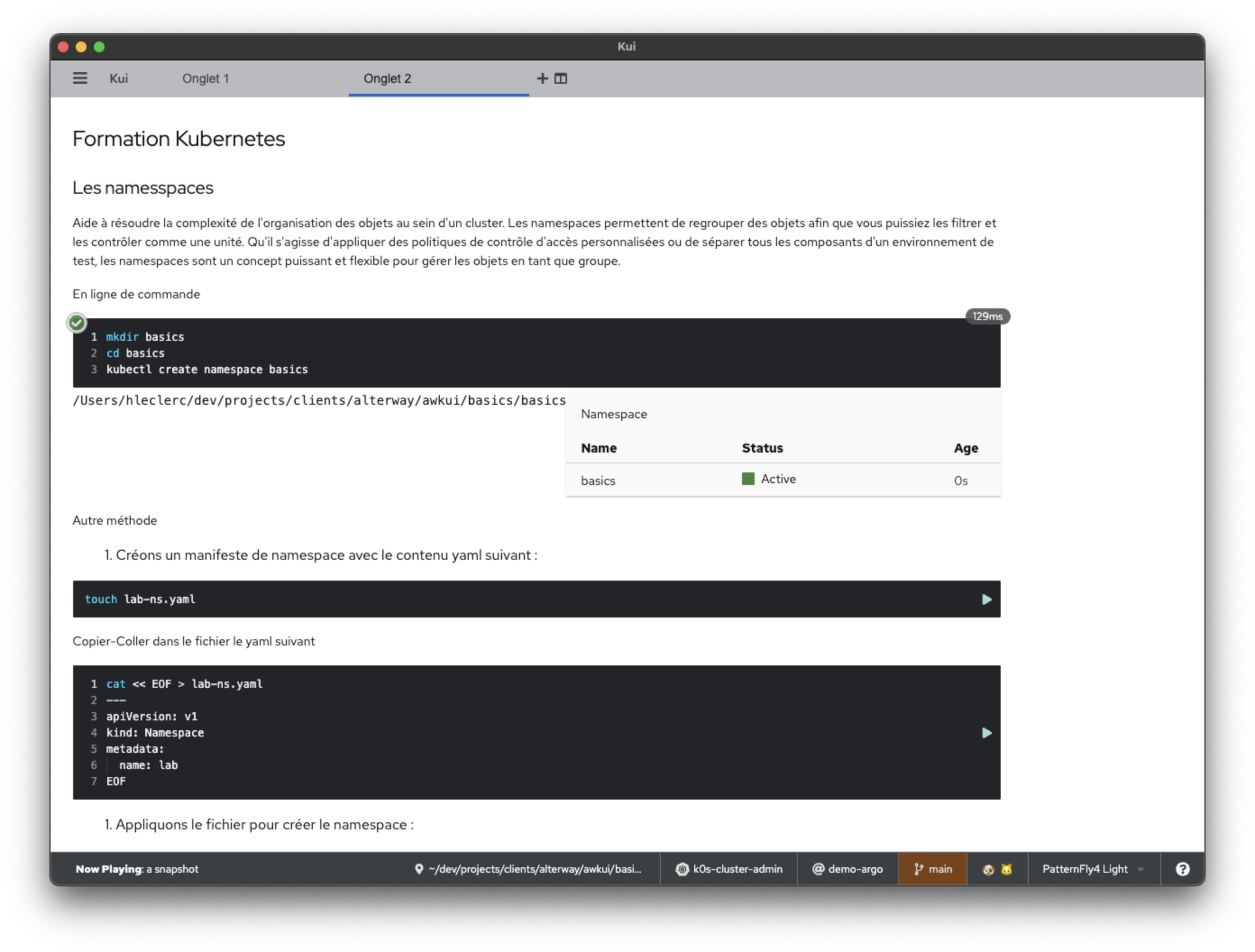Click the basics namespace table row
The width and height of the screenshot is (1255, 952).
tap(598, 481)
